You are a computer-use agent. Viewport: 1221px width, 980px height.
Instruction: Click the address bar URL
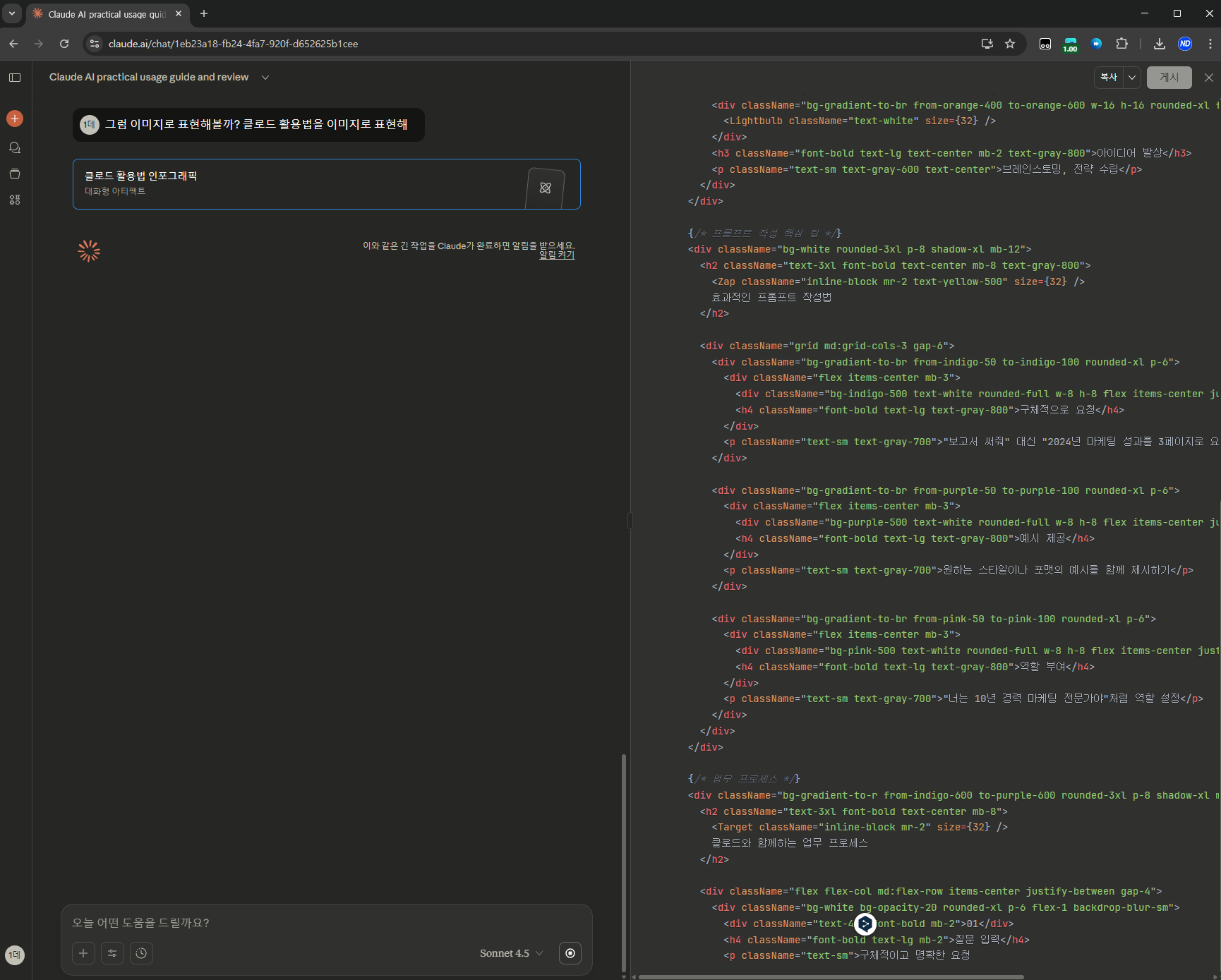coord(233,44)
